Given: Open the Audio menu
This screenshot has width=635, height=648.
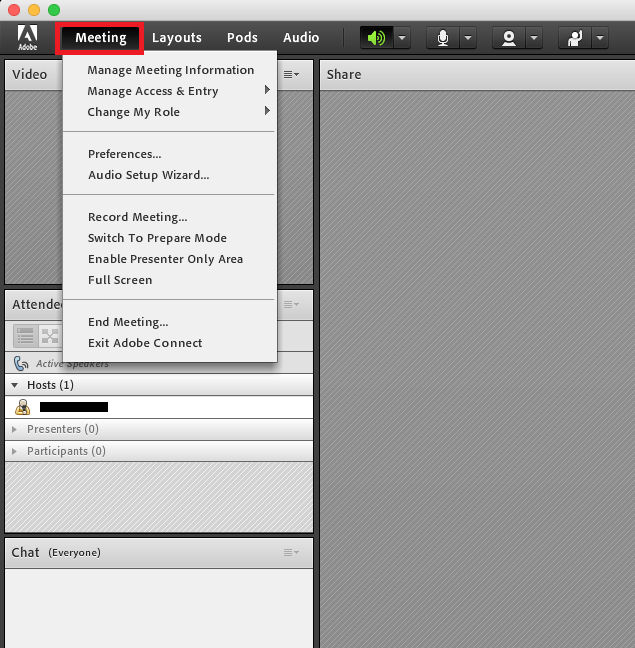Looking at the screenshot, I should pyautogui.click(x=301, y=38).
